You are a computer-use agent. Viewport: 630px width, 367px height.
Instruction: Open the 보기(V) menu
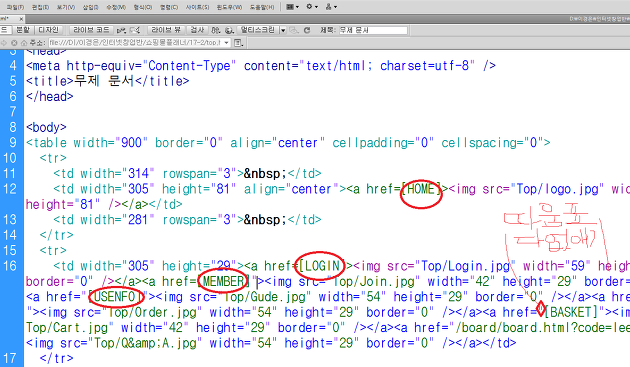(65, 7)
